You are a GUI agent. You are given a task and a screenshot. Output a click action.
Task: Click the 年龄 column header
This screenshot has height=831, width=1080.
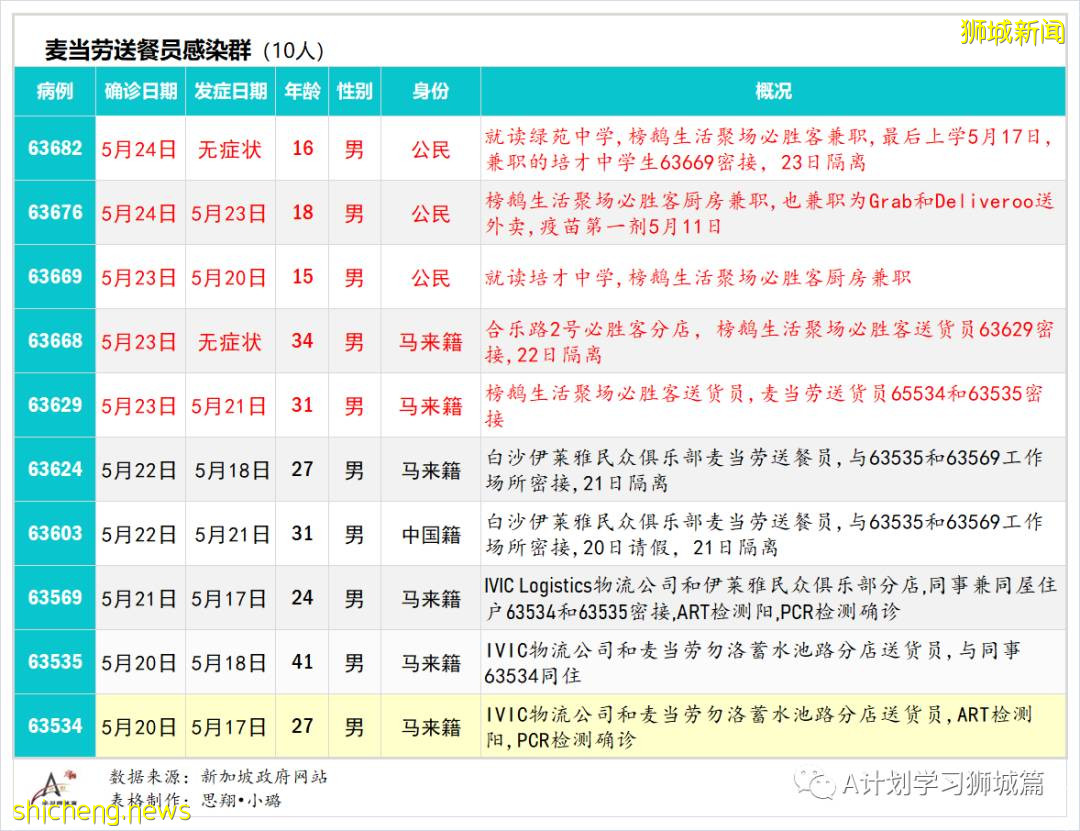tap(302, 91)
